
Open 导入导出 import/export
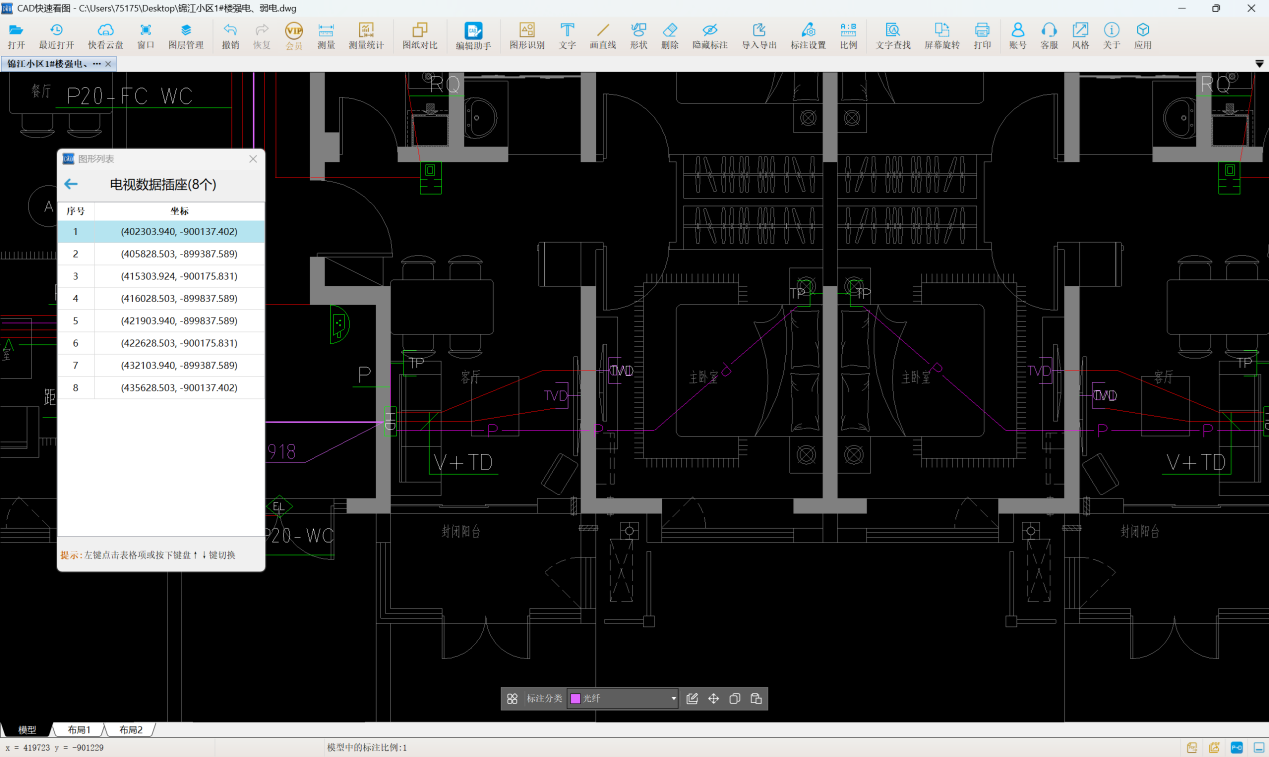coord(759,36)
